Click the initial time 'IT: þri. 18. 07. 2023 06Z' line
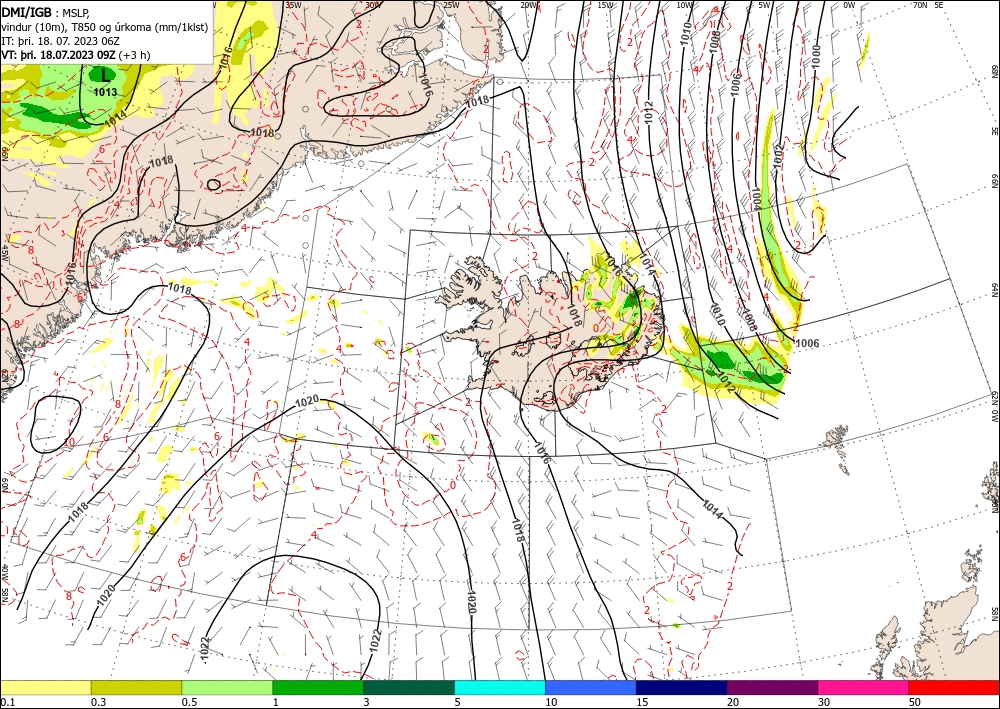The height and width of the screenshot is (709, 1000). click(x=61, y=40)
